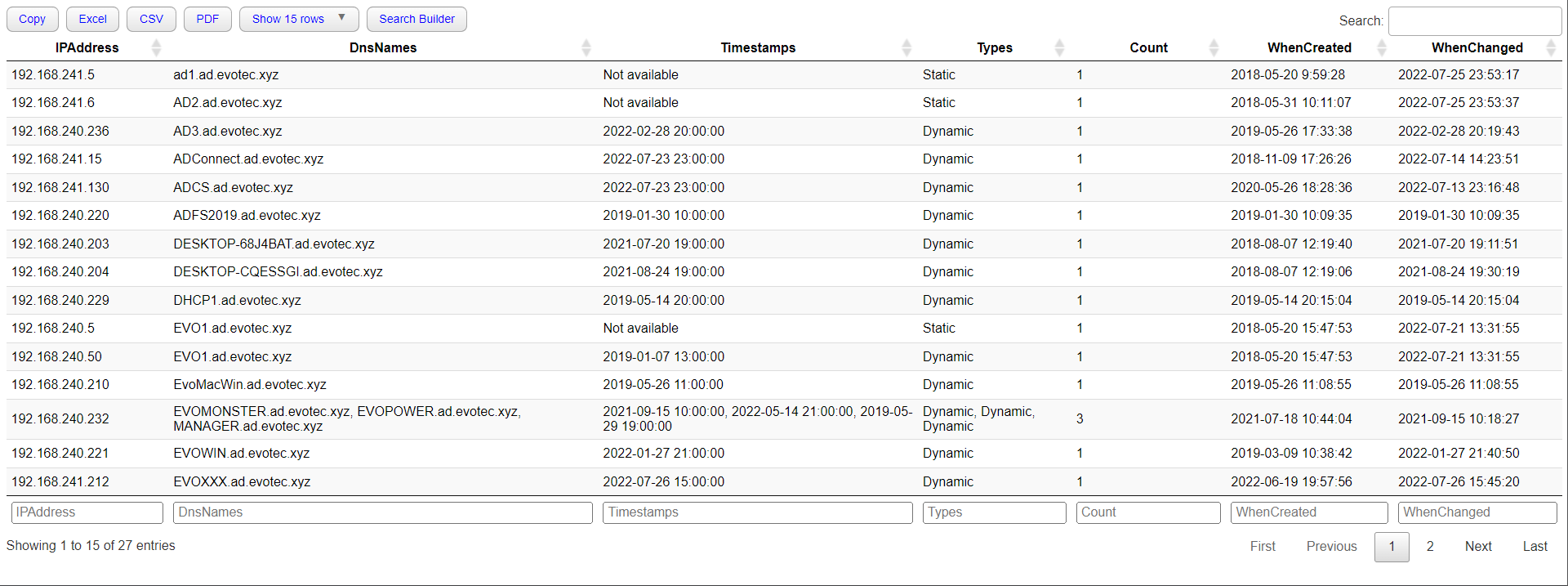Copy table data with Copy button
Viewport: 1568px width, 586px height.
pyautogui.click(x=33, y=19)
